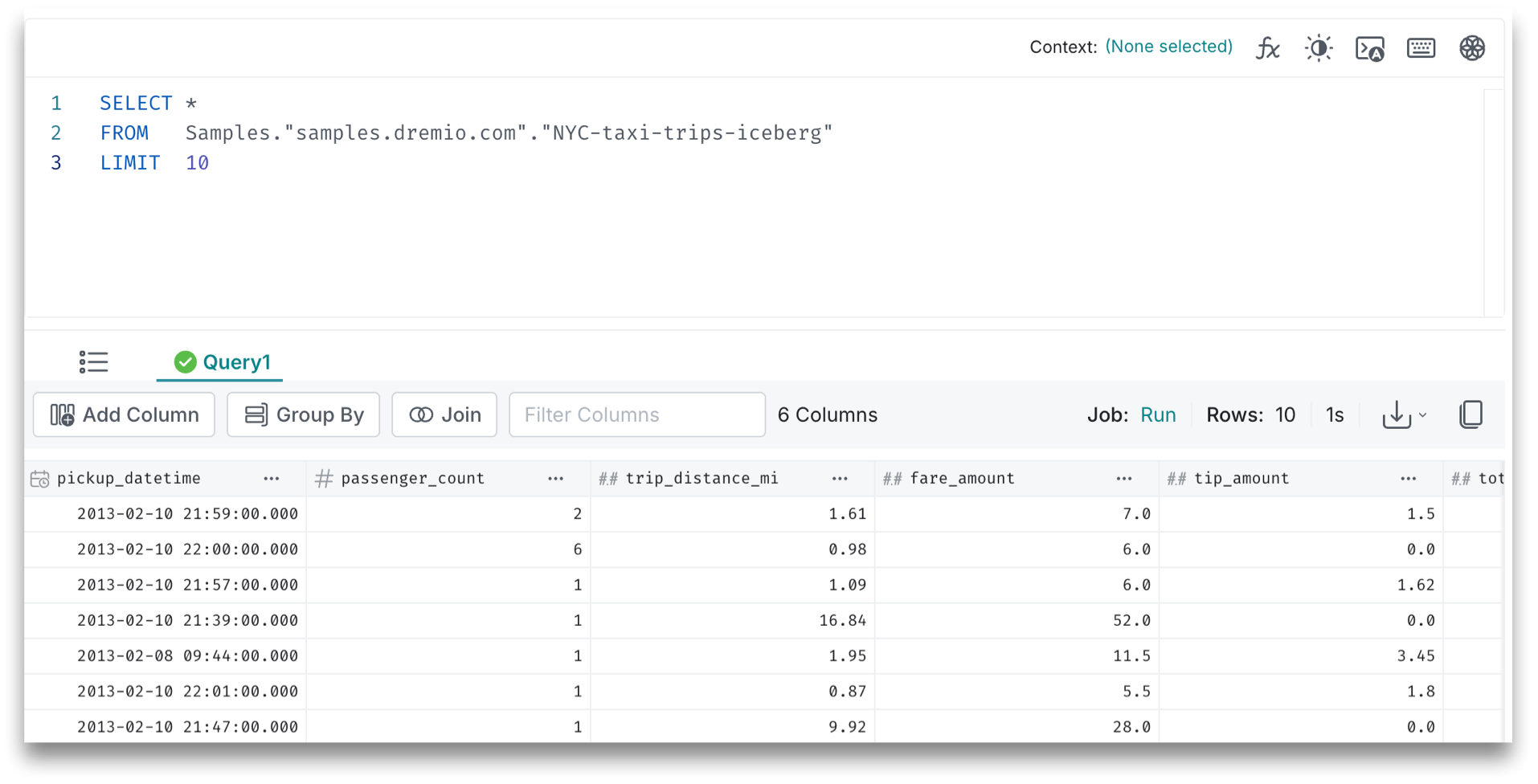The width and height of the screenshot is (1538, 784).
Task: Open passenger_count column options menu
Action: tap(555, 479)
